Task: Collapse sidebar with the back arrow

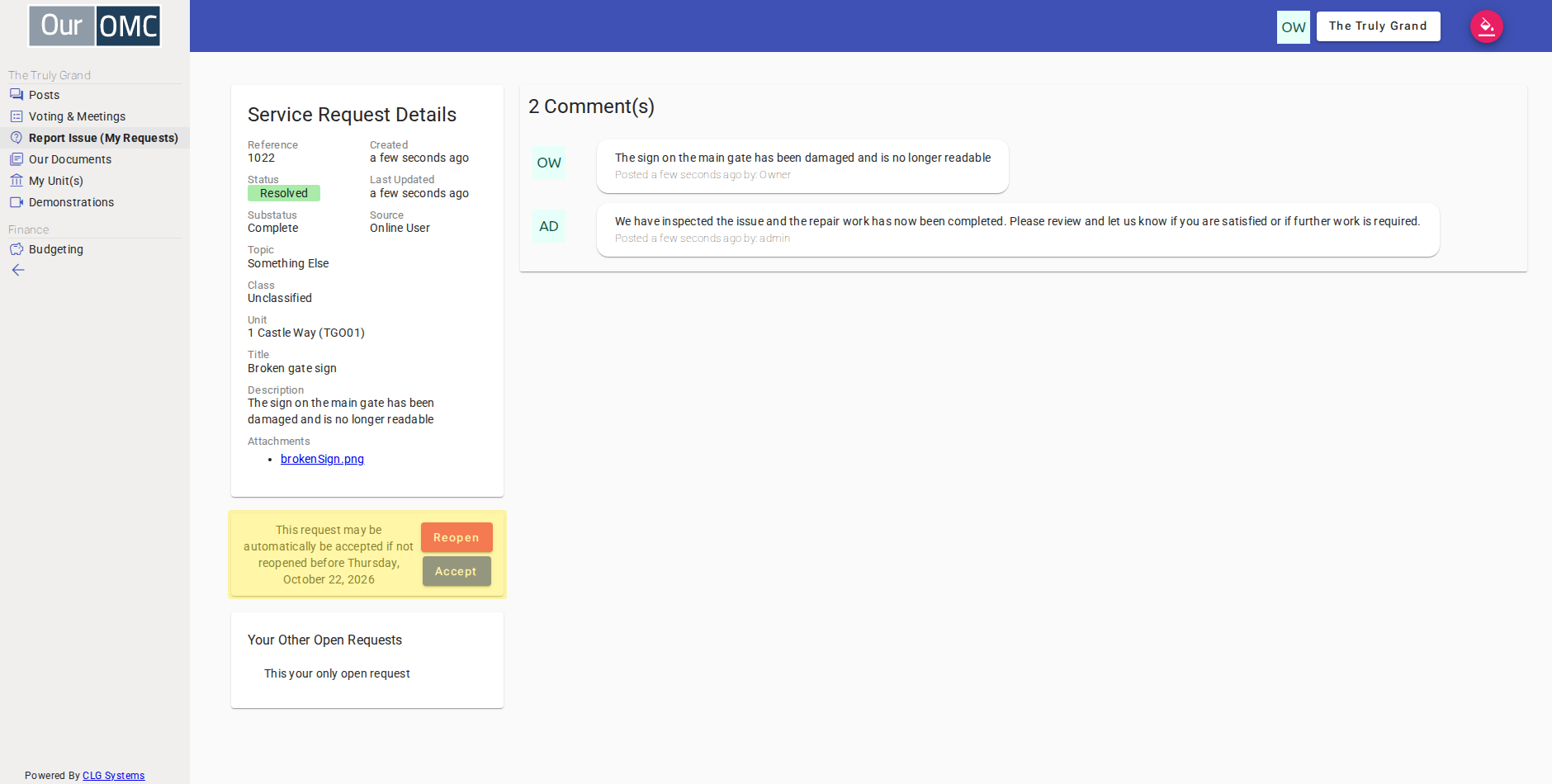Action: [18, 270]
